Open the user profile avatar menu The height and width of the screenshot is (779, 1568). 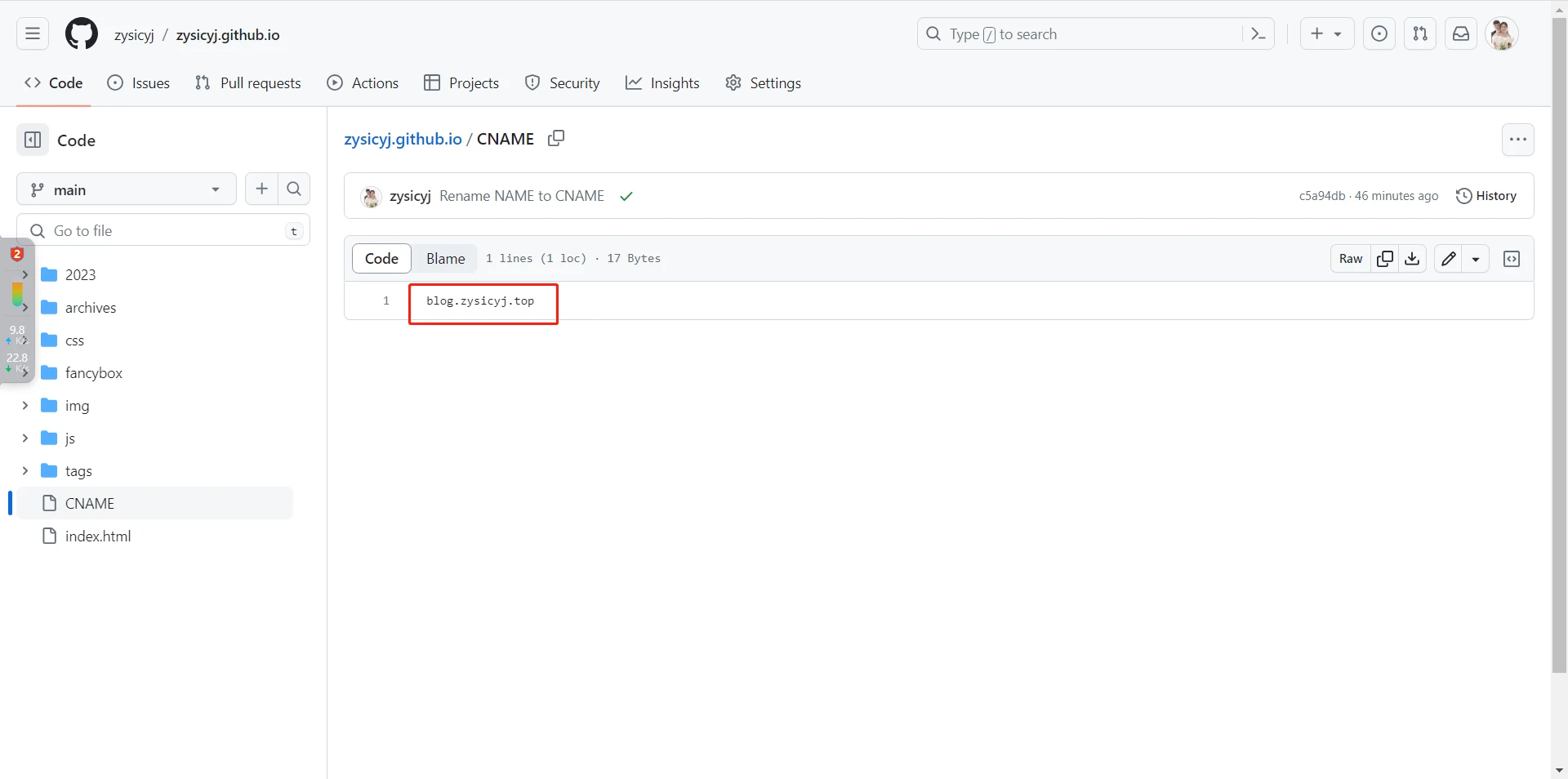[x=1502, y=34]
